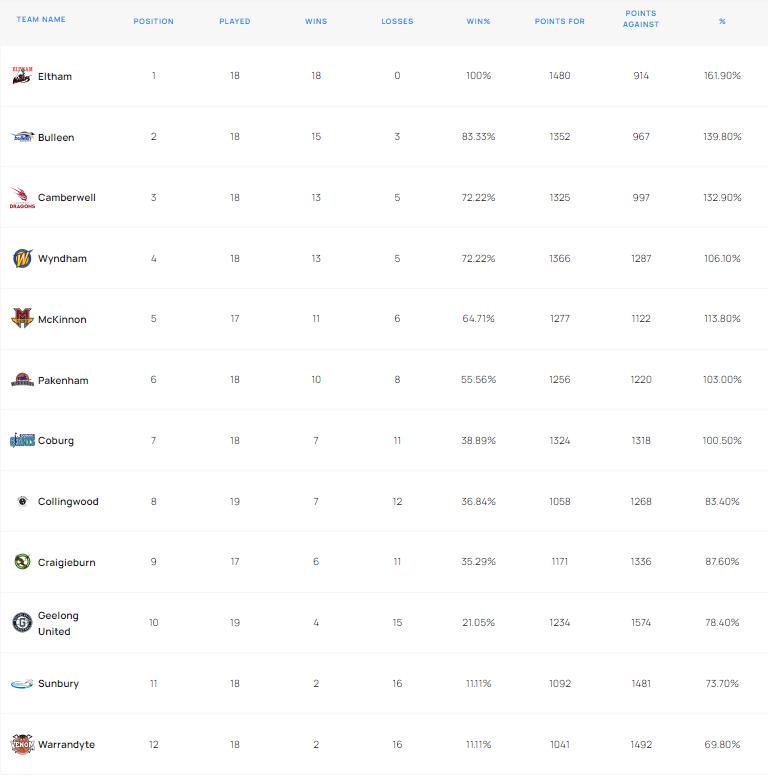Image resolution: width=768 pixels, height=775 pixels.
Task: Click the Wyndham team logo
Action: (22, 259)
